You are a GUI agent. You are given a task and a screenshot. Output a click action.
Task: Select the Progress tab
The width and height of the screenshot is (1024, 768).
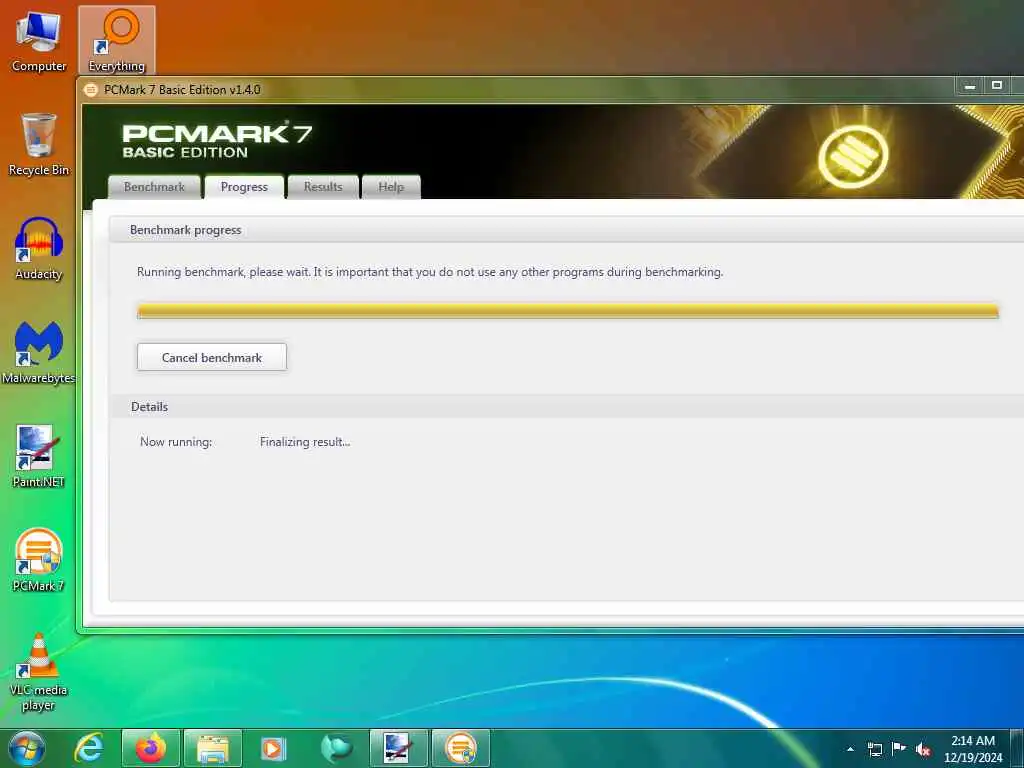[x=244, y=187]
